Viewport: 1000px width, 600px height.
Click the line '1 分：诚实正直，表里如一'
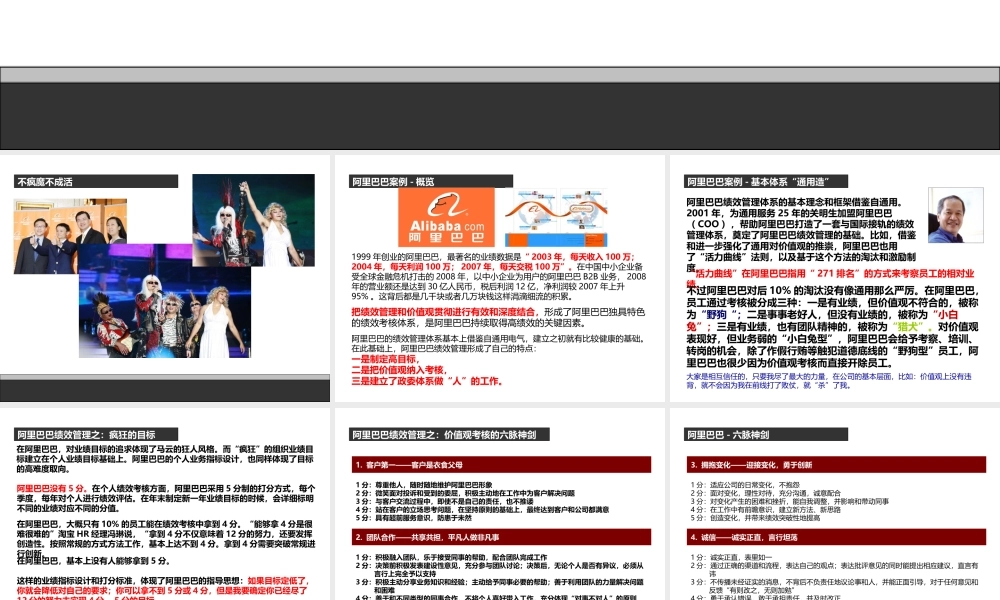pos(731,557)
